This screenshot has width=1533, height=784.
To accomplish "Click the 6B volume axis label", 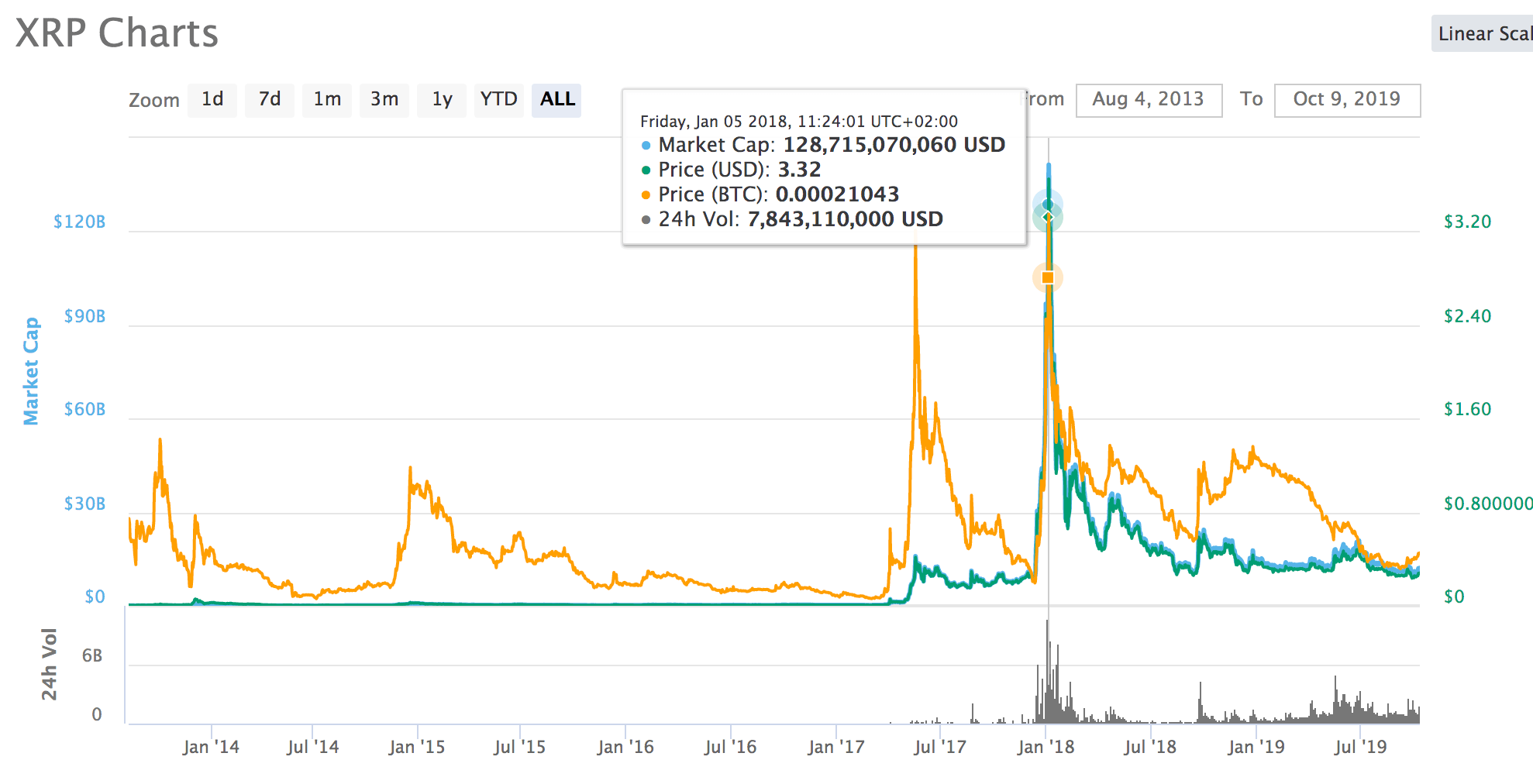I will tap(92, 656).
